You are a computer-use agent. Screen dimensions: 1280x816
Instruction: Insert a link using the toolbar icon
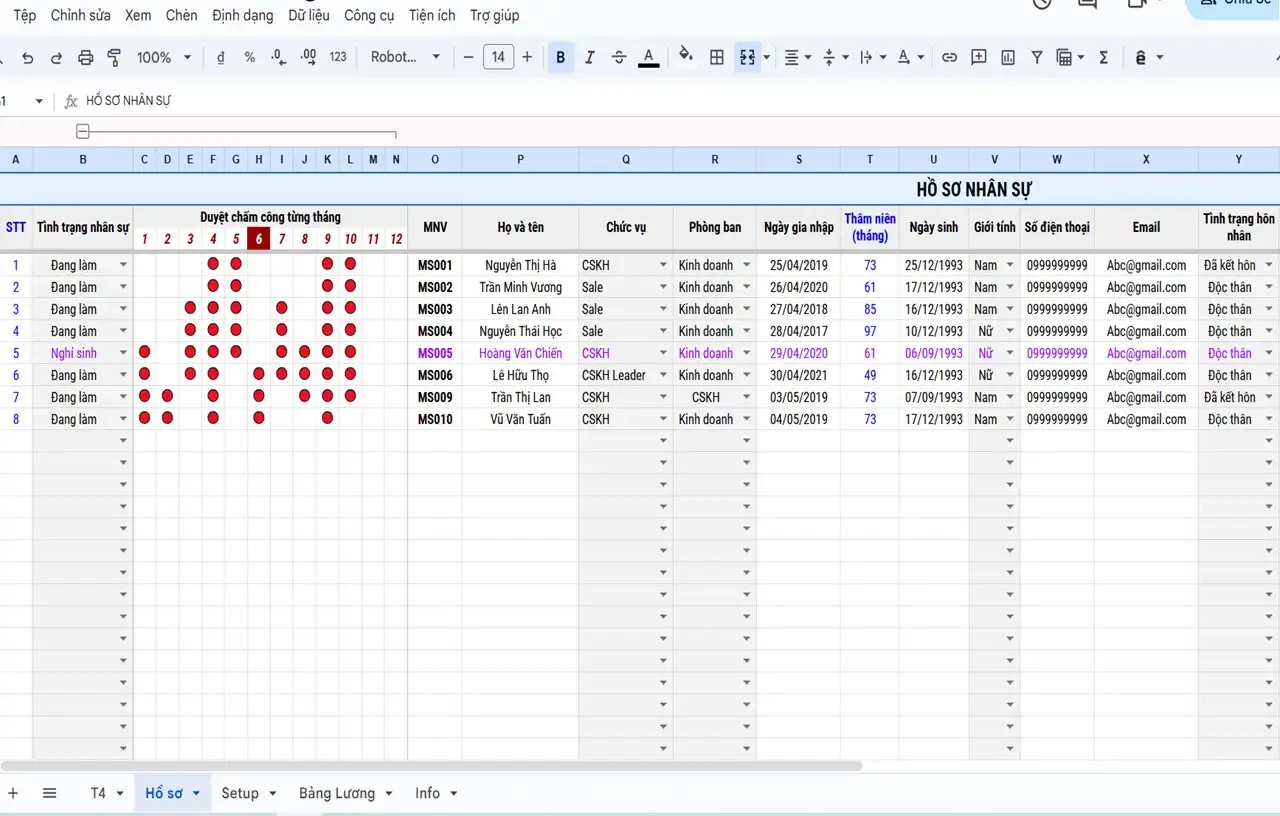point(949,58)
